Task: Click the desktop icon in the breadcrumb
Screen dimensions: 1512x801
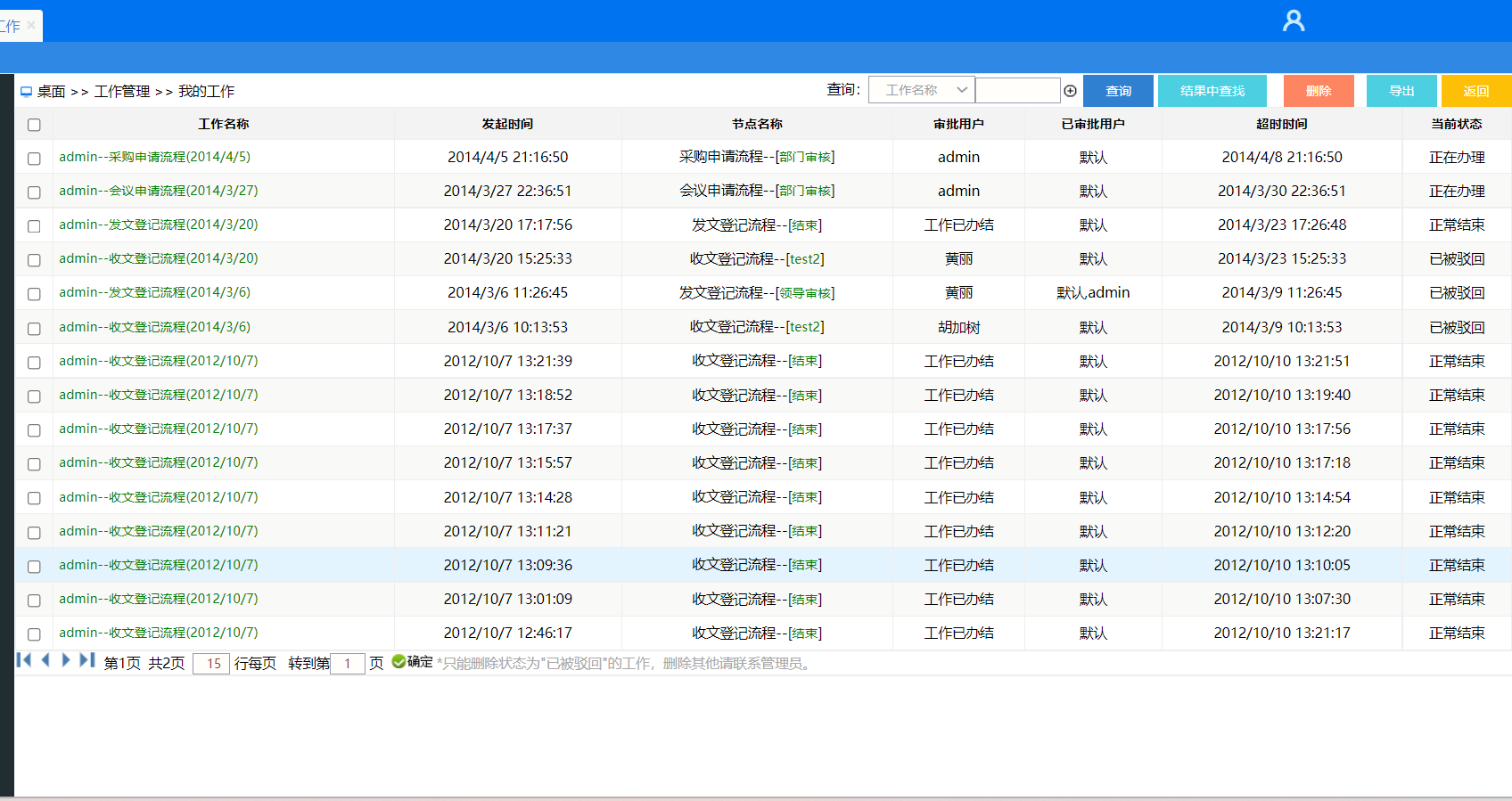Action: [x=27, y=91]
